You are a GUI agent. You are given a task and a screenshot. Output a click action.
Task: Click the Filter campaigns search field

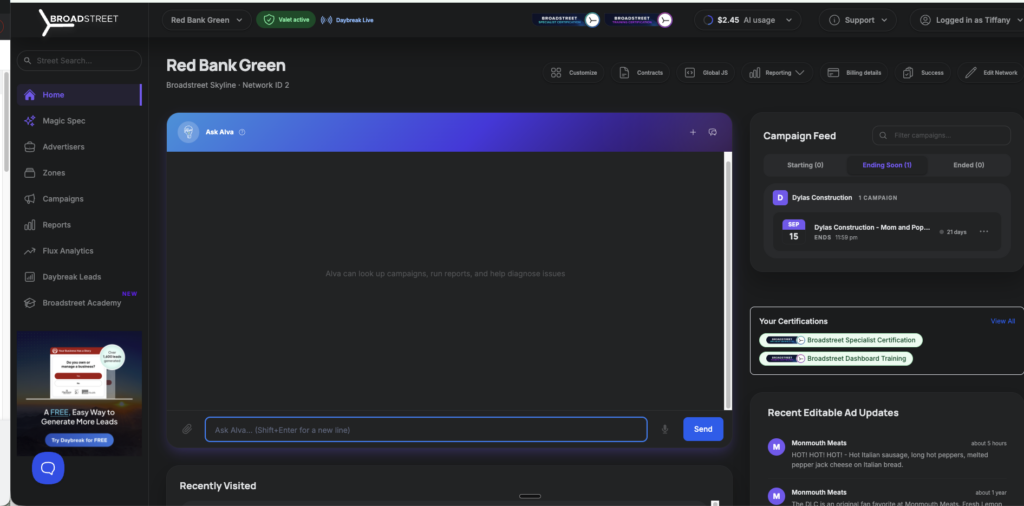[941, 135]
